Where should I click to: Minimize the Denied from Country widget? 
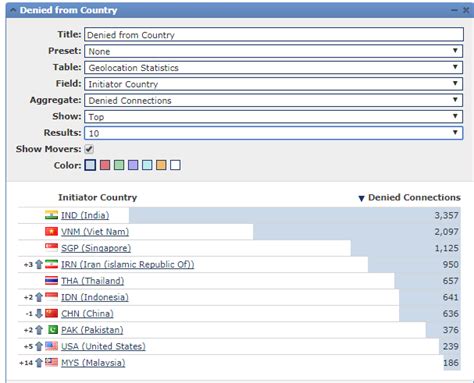click(x=454, y=10)
